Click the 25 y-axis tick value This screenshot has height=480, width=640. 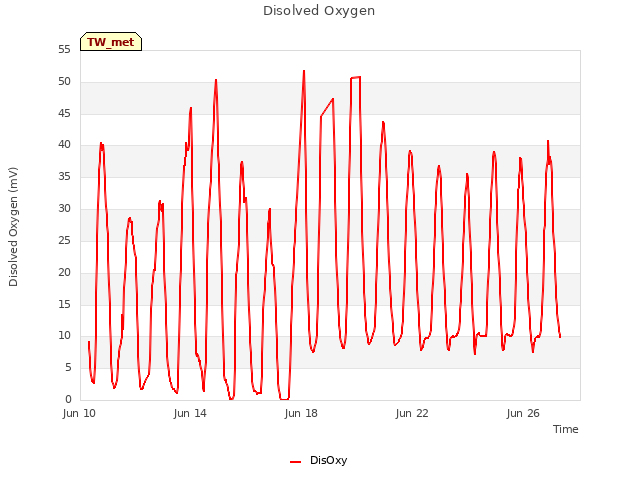pyautogui.click(x=64, y=240)
